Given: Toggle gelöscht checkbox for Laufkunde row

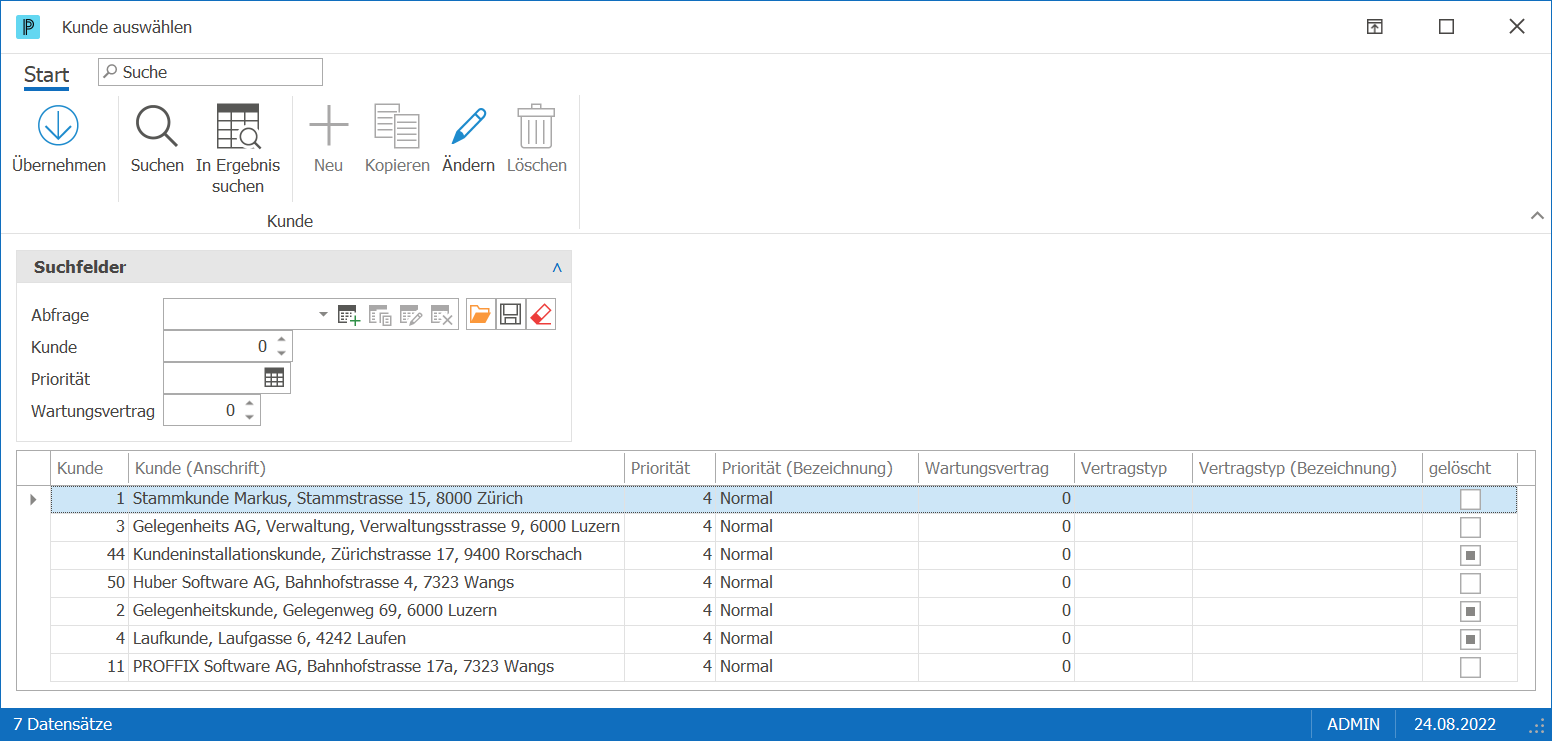Looking at the screenshot, I should coord(1470,639).
